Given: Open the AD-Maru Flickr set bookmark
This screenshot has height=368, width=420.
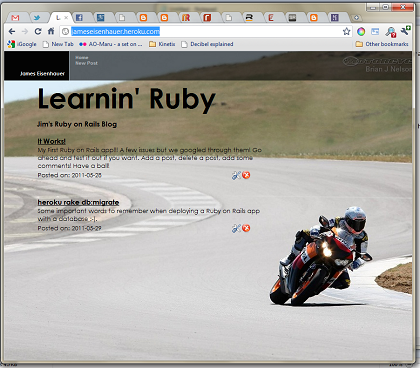Looking at the screenshot, I should point(111,44).
